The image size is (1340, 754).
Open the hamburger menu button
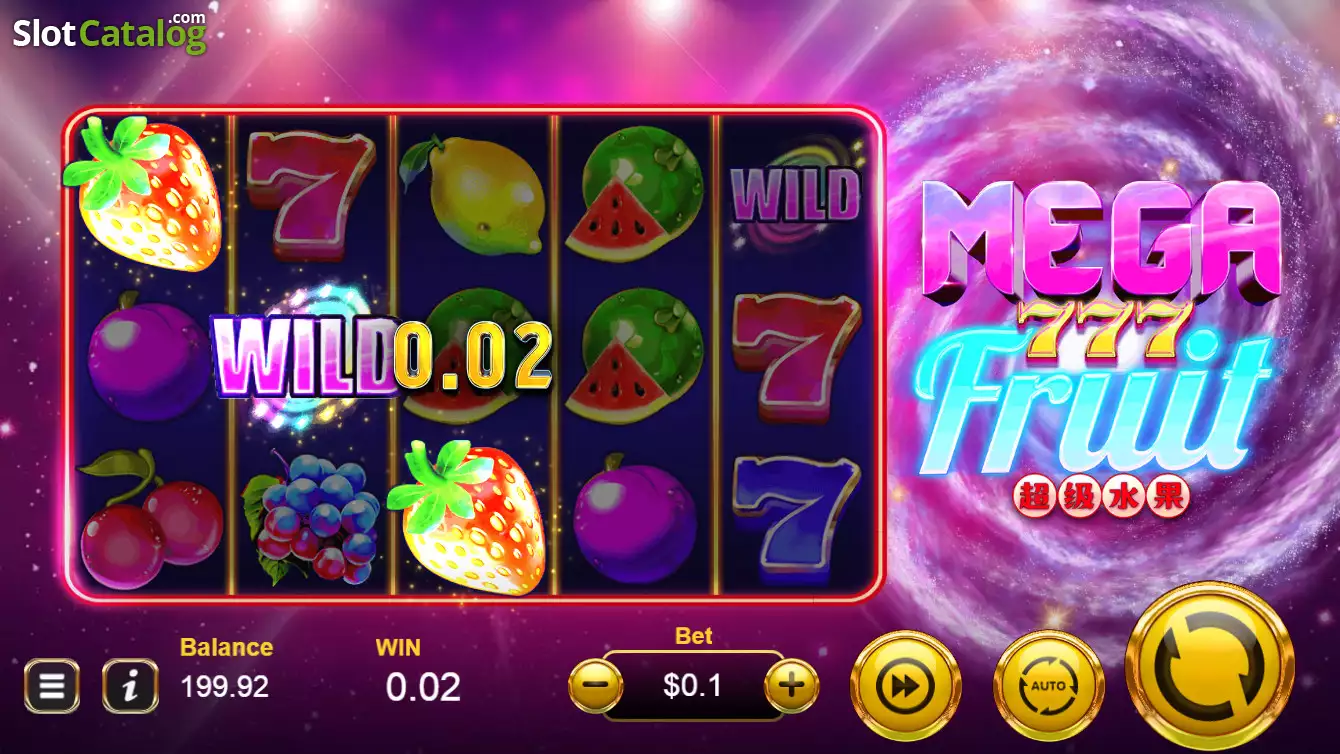52,686
